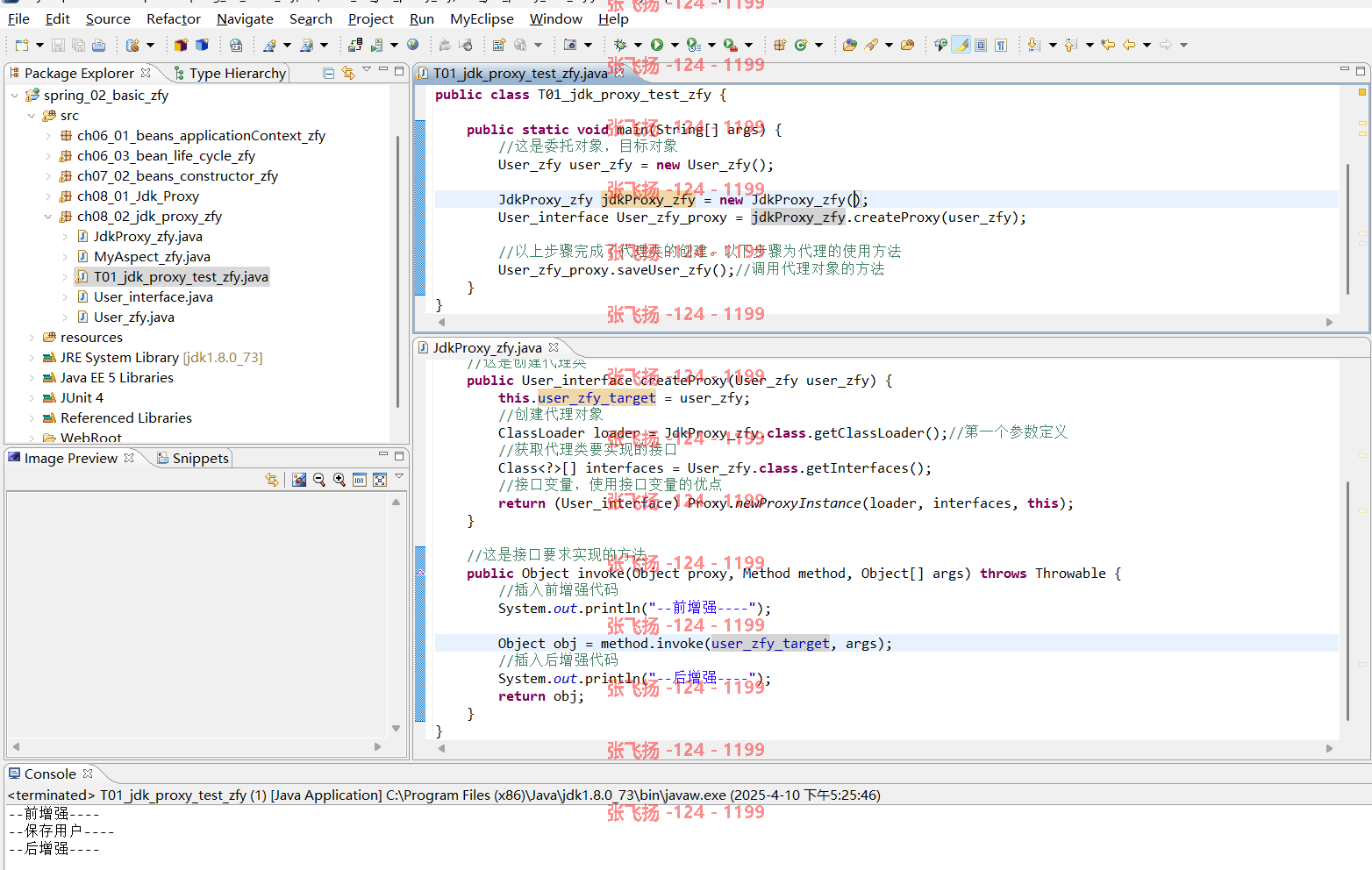
Task: Close the Image Preview tab
Action: pyautogui.click(x=129, y=457)
